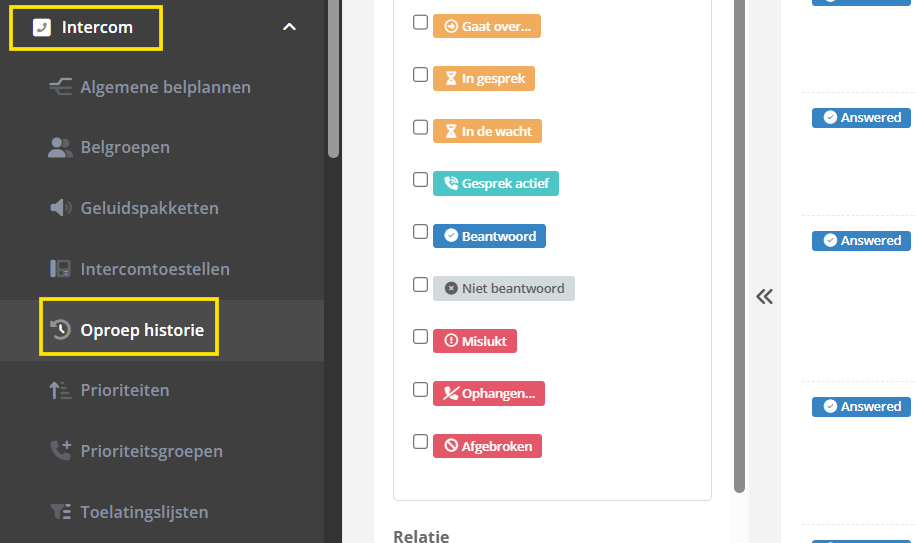This screenshot has height=543, width=916.
Task: Enable the Beantwoord status checkbox
Action: pyautogui.click(x=421, y=232)
